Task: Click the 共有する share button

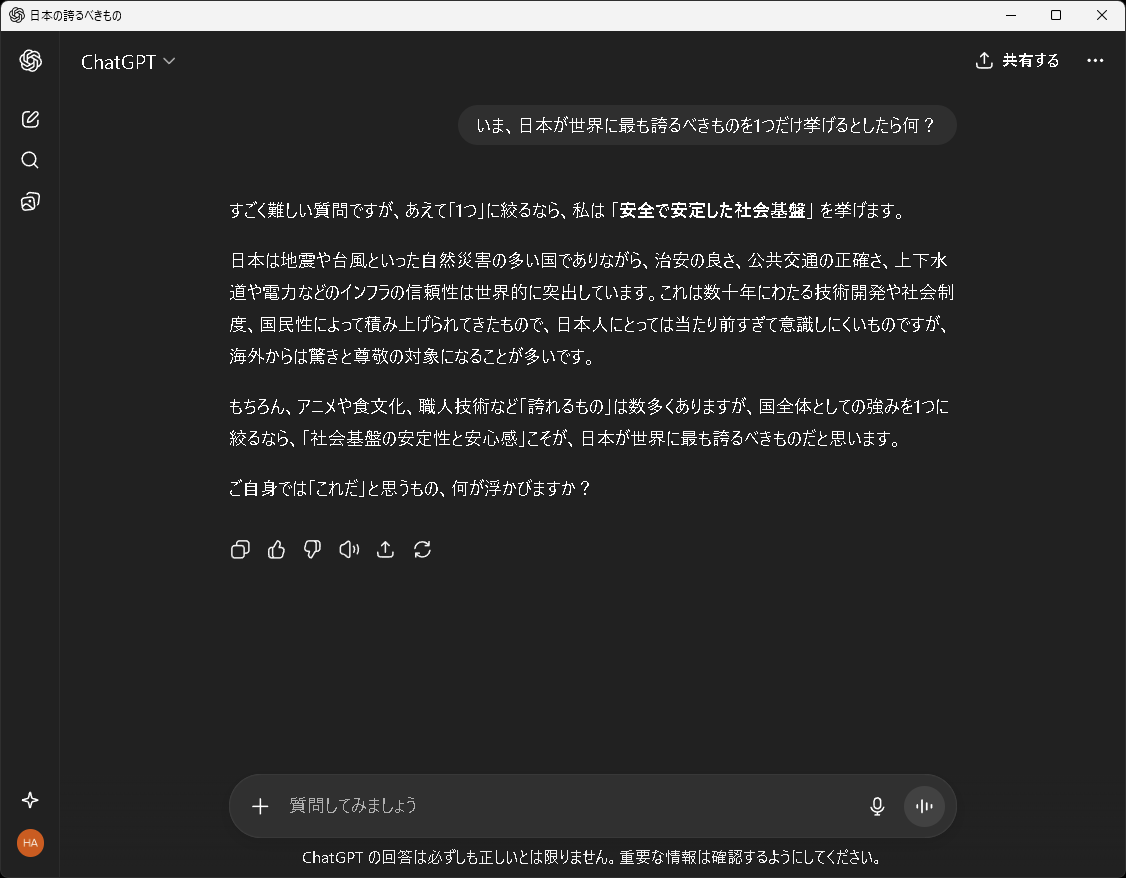Action: coord(1017,61)
